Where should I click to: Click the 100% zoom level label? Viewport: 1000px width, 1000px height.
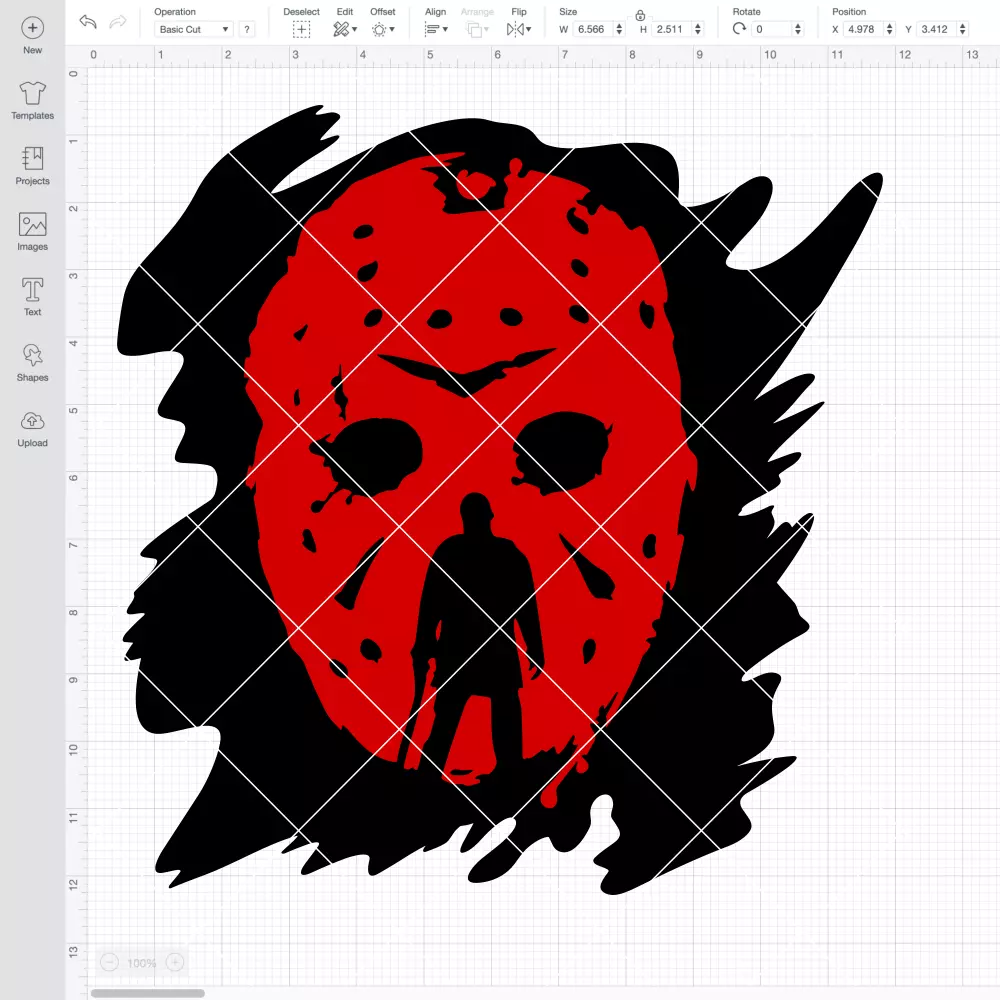(x=142, y=963)
